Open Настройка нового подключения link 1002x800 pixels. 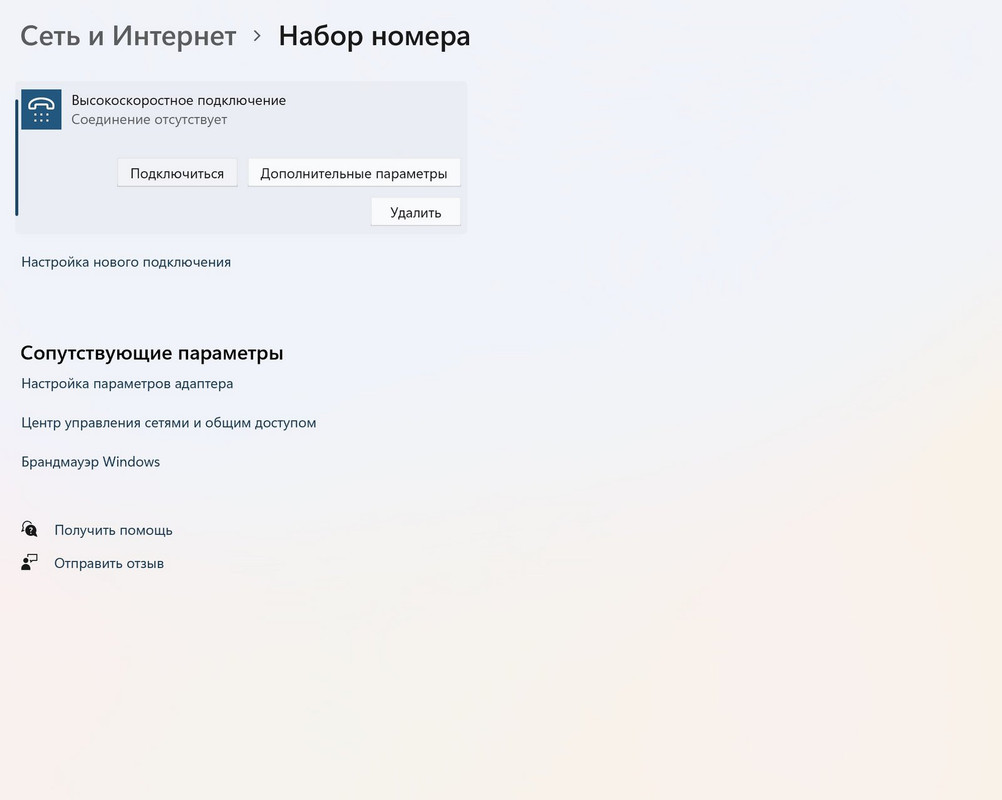(126, 262)
